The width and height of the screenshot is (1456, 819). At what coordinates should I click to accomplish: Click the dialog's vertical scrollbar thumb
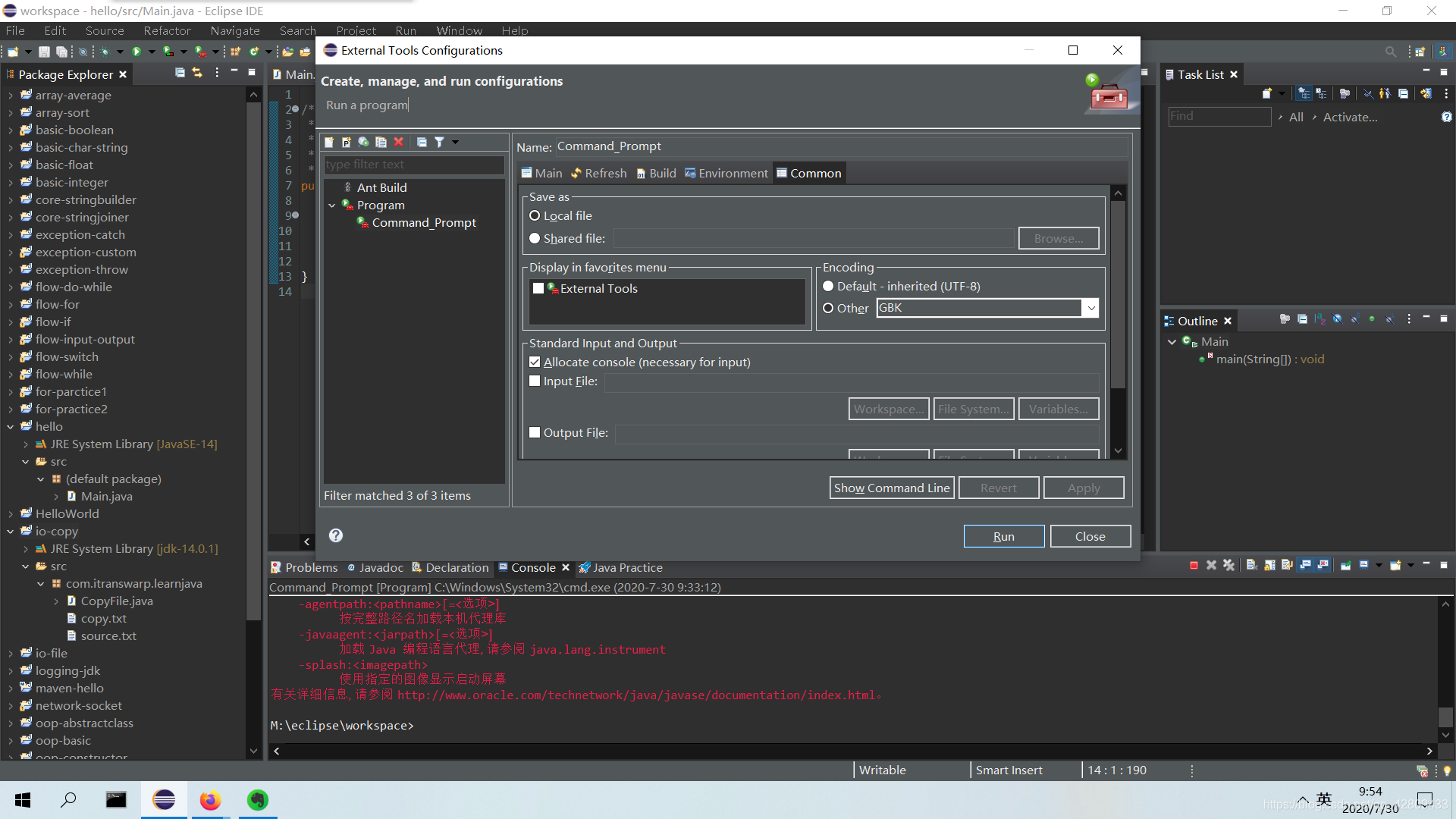click(1118, 296)
